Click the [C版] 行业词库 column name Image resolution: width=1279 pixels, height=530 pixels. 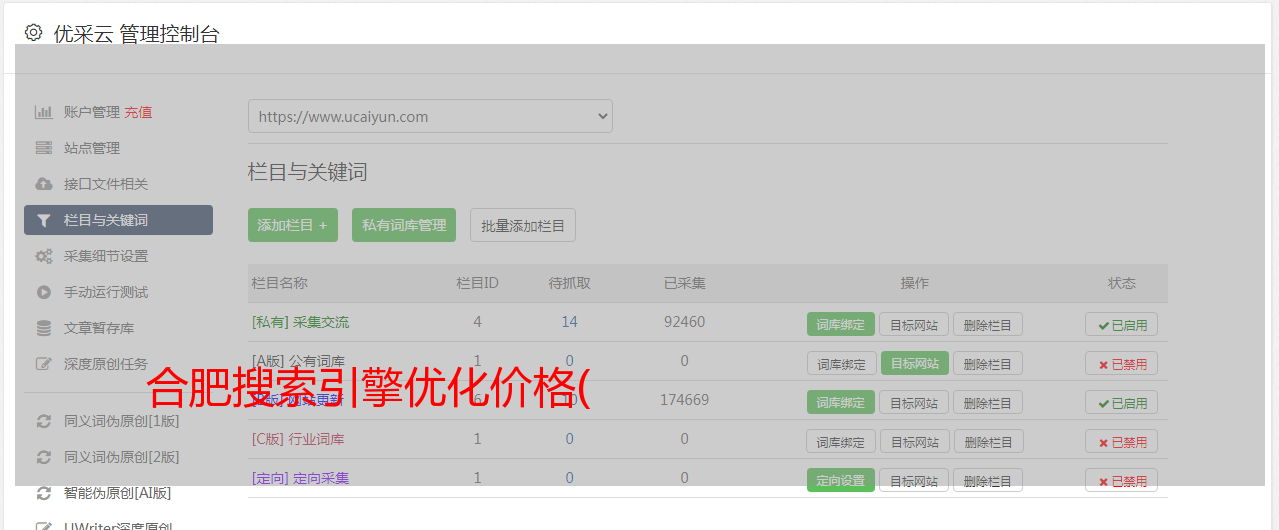[x=298, y=439]
